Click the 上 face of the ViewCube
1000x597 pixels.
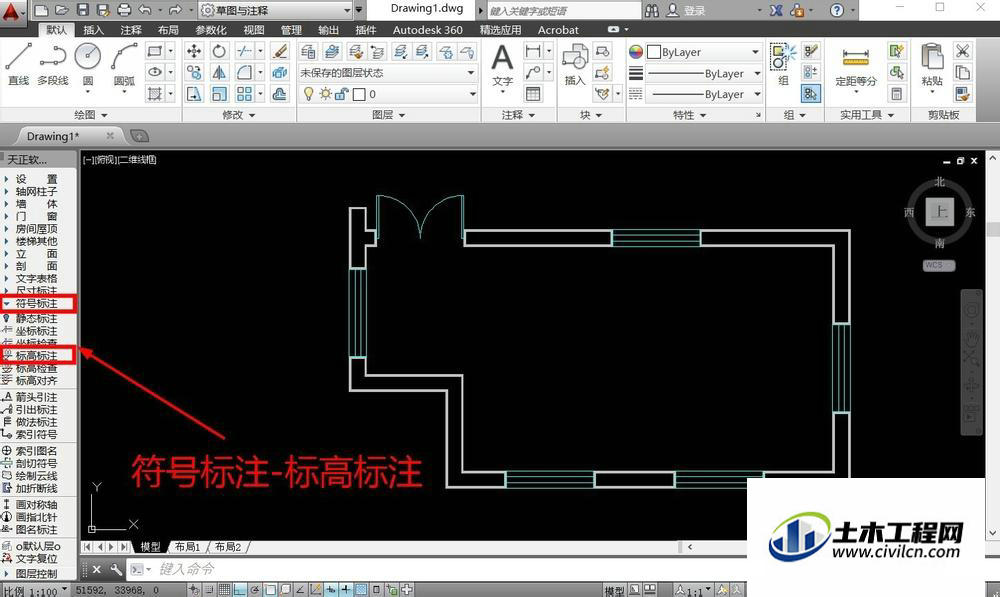tap(940, 212)
